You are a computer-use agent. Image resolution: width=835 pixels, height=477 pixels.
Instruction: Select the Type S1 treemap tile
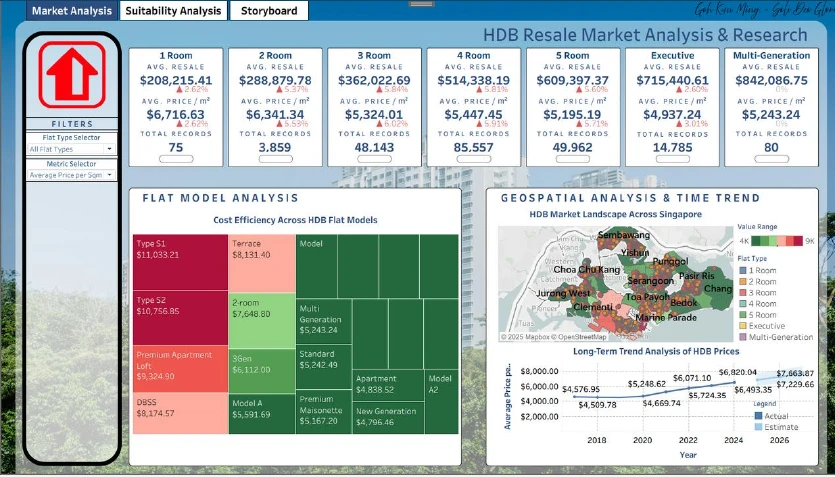point(180,262)
